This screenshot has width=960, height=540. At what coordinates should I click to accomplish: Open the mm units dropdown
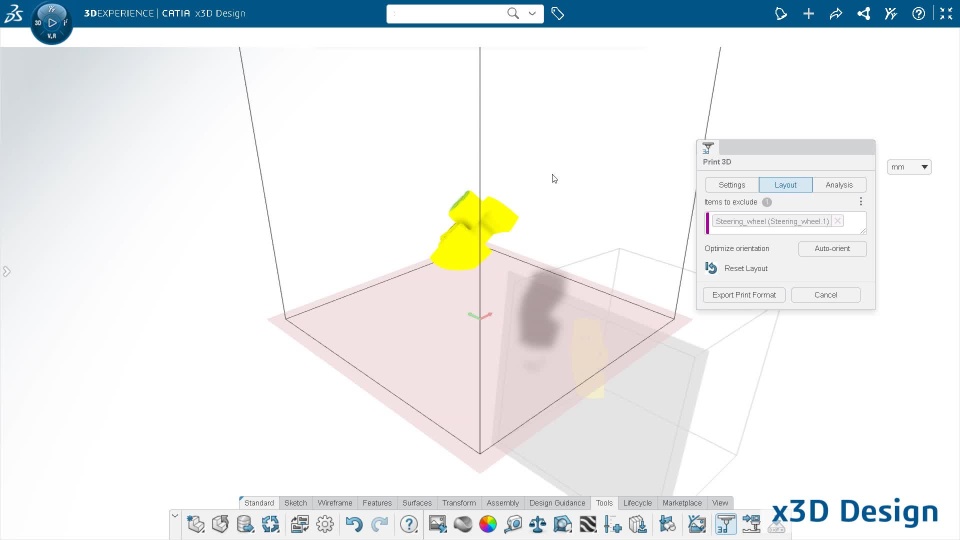pyautogui.click(x=909, y=167)
